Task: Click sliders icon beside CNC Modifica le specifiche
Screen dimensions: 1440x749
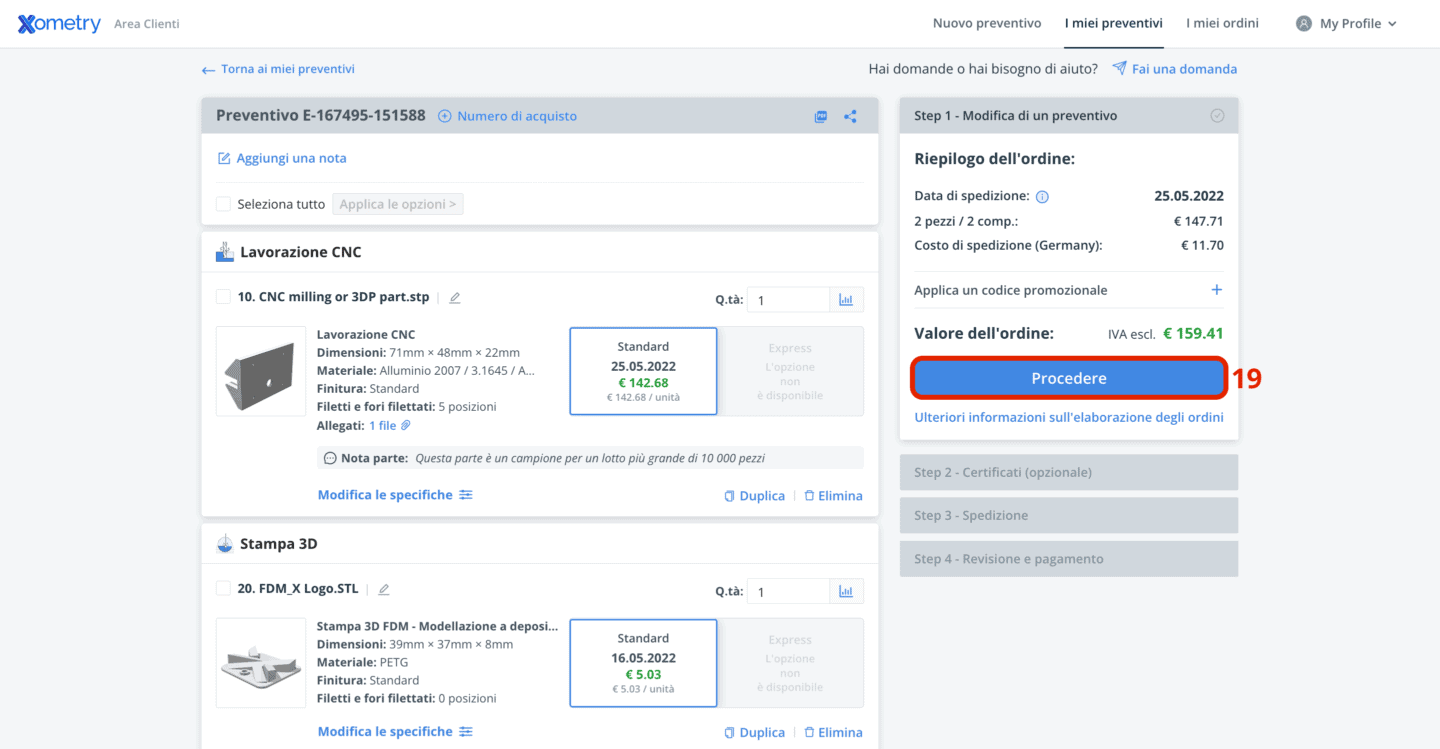Action: pos(466,495)
